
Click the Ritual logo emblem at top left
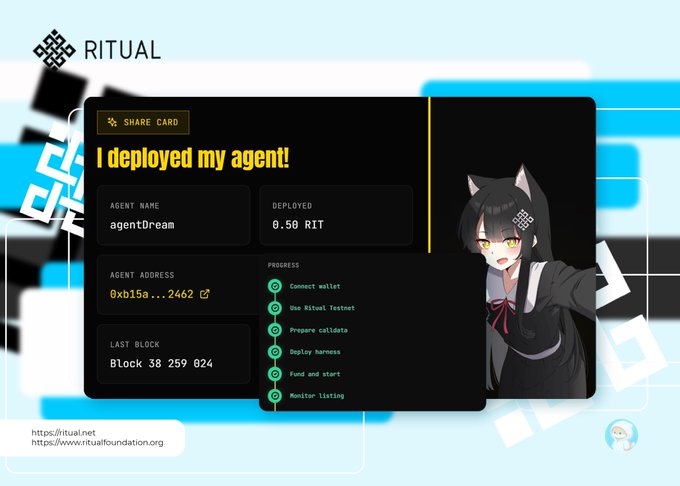pos(54,49)
